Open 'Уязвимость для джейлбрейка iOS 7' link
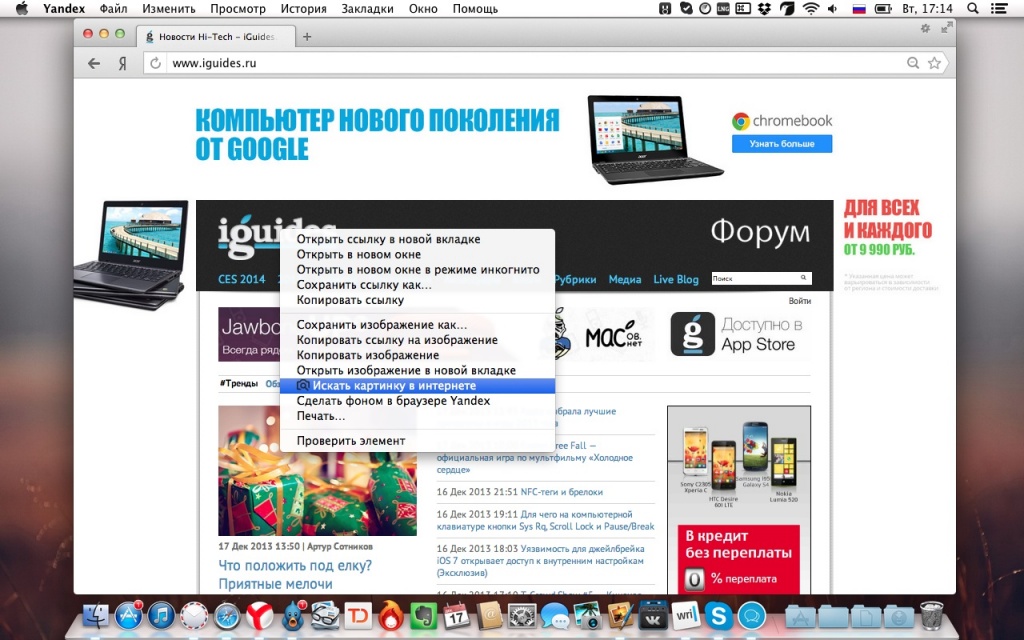The width and height of the screenshot is (1024, 640). 541,560
